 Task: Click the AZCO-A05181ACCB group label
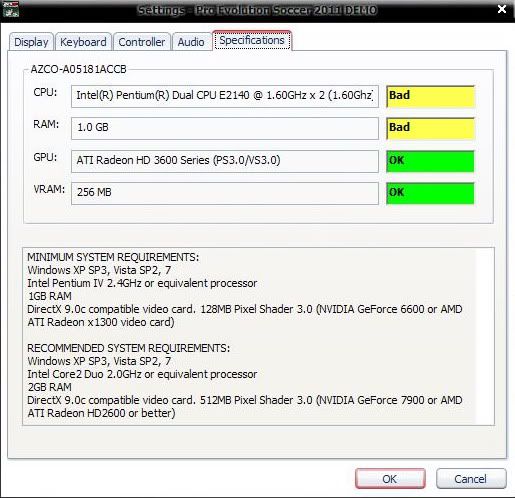point(78,69)
